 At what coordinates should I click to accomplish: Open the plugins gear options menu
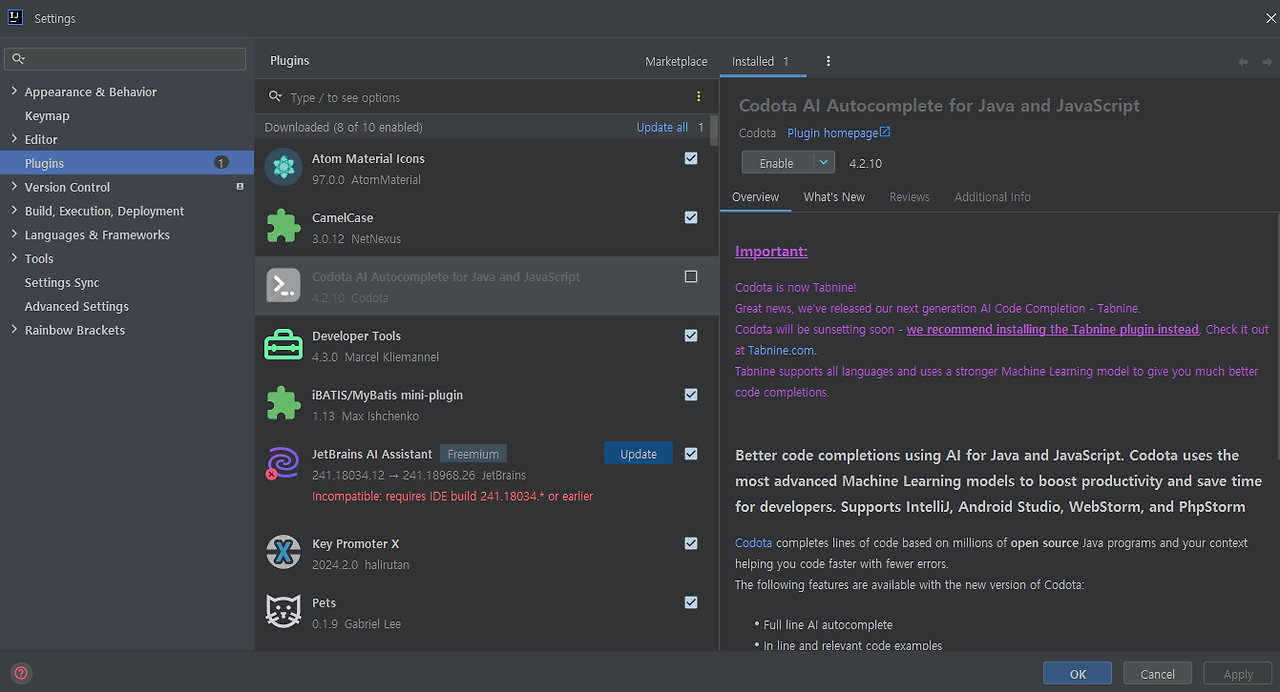pos(828,61)
